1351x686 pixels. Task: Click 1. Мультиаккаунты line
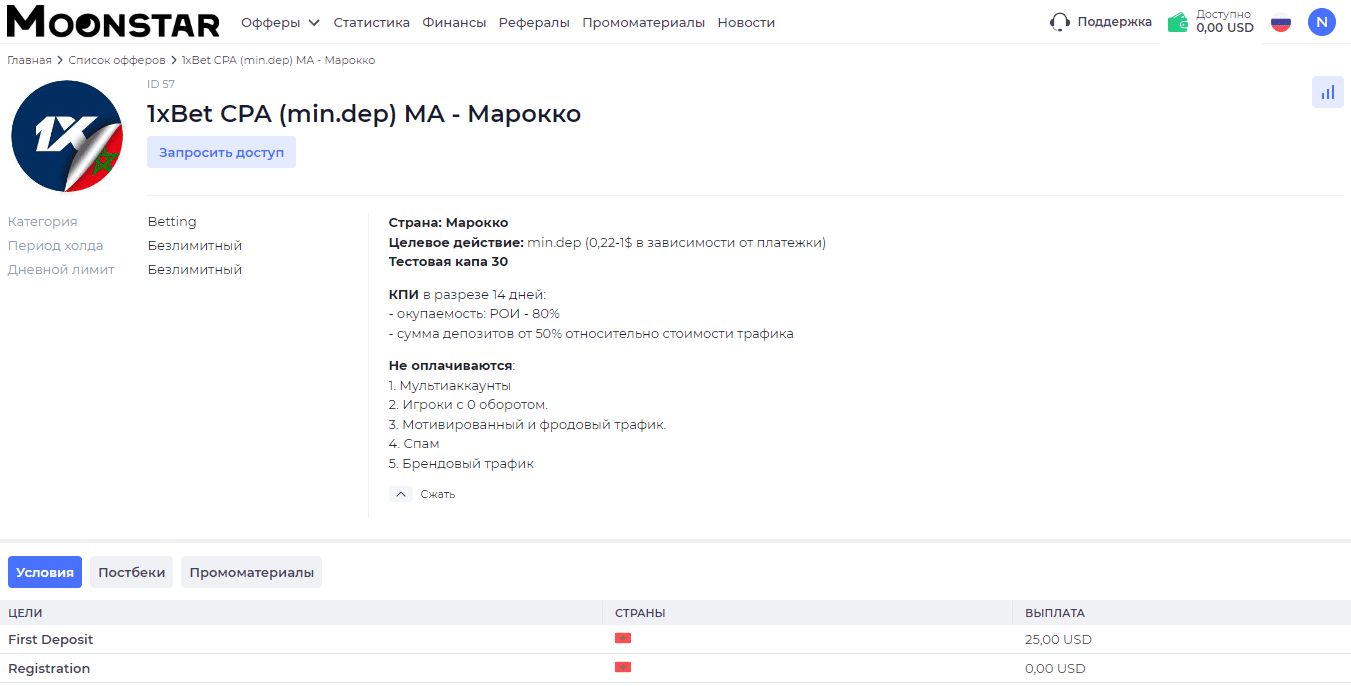(450, 385)
